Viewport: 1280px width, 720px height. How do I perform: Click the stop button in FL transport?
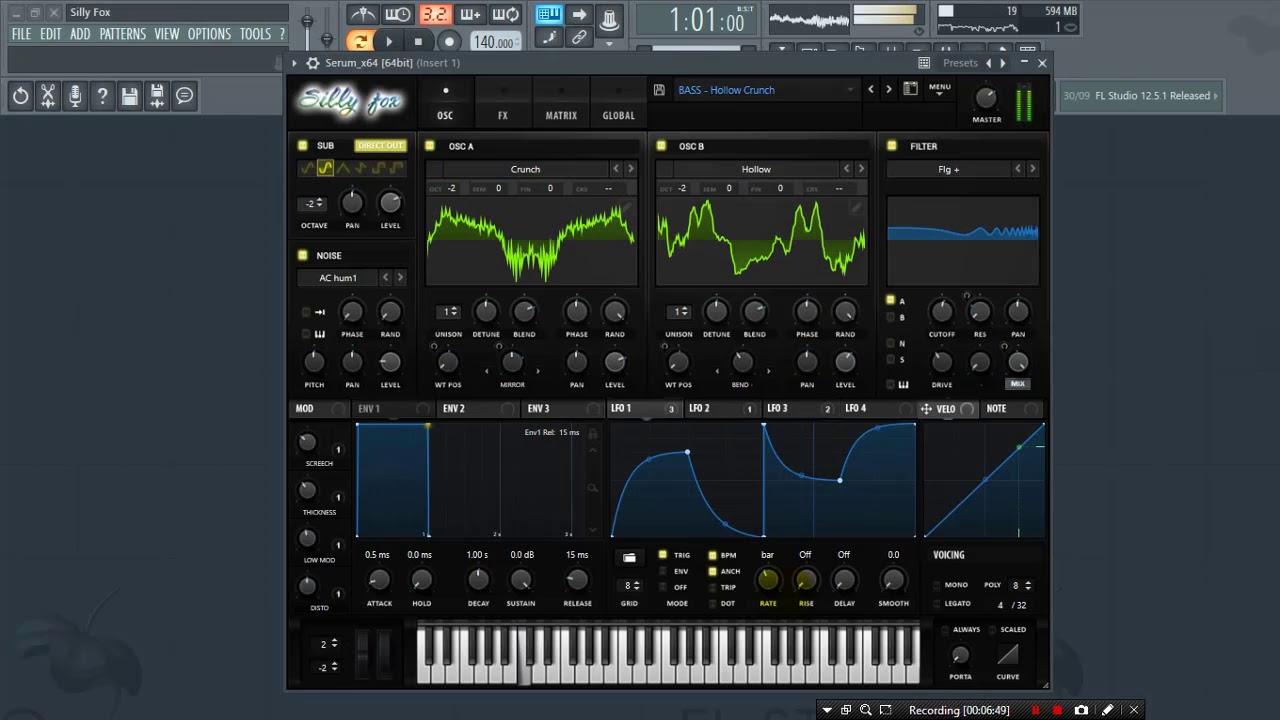[x=418, y=41]
